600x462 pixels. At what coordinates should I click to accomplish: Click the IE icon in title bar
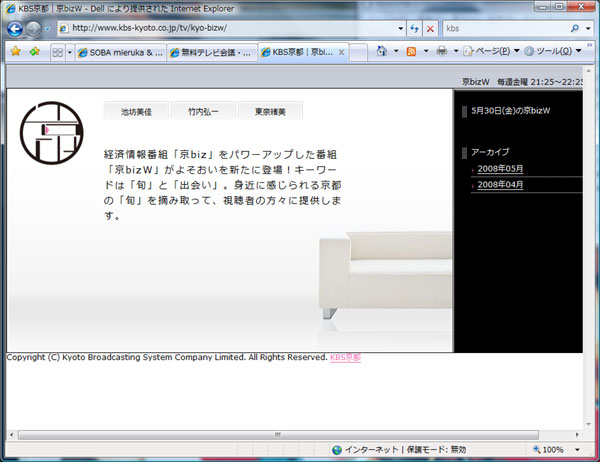[x=11, y=8]
